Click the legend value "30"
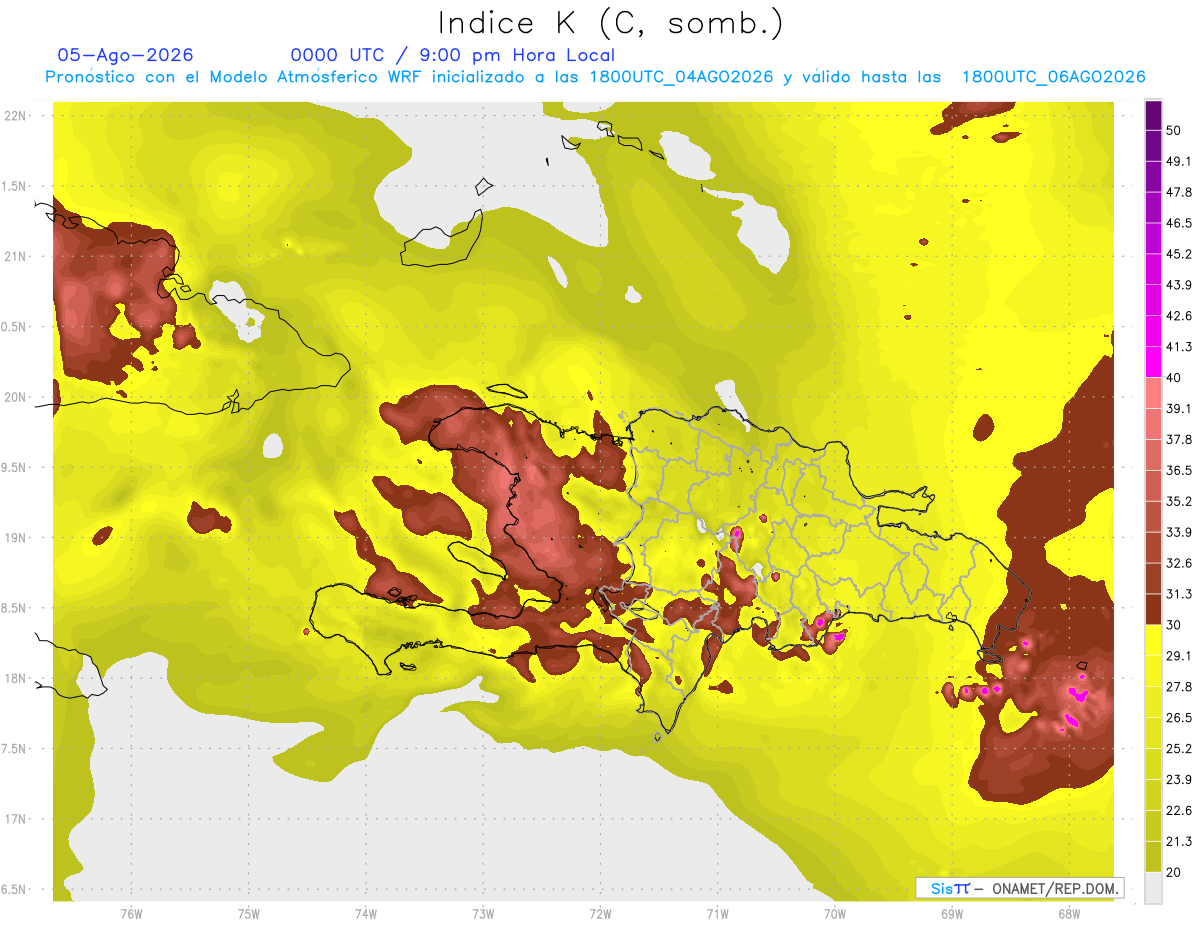This screenshot has width=1200, height=927. (1175, 625)
